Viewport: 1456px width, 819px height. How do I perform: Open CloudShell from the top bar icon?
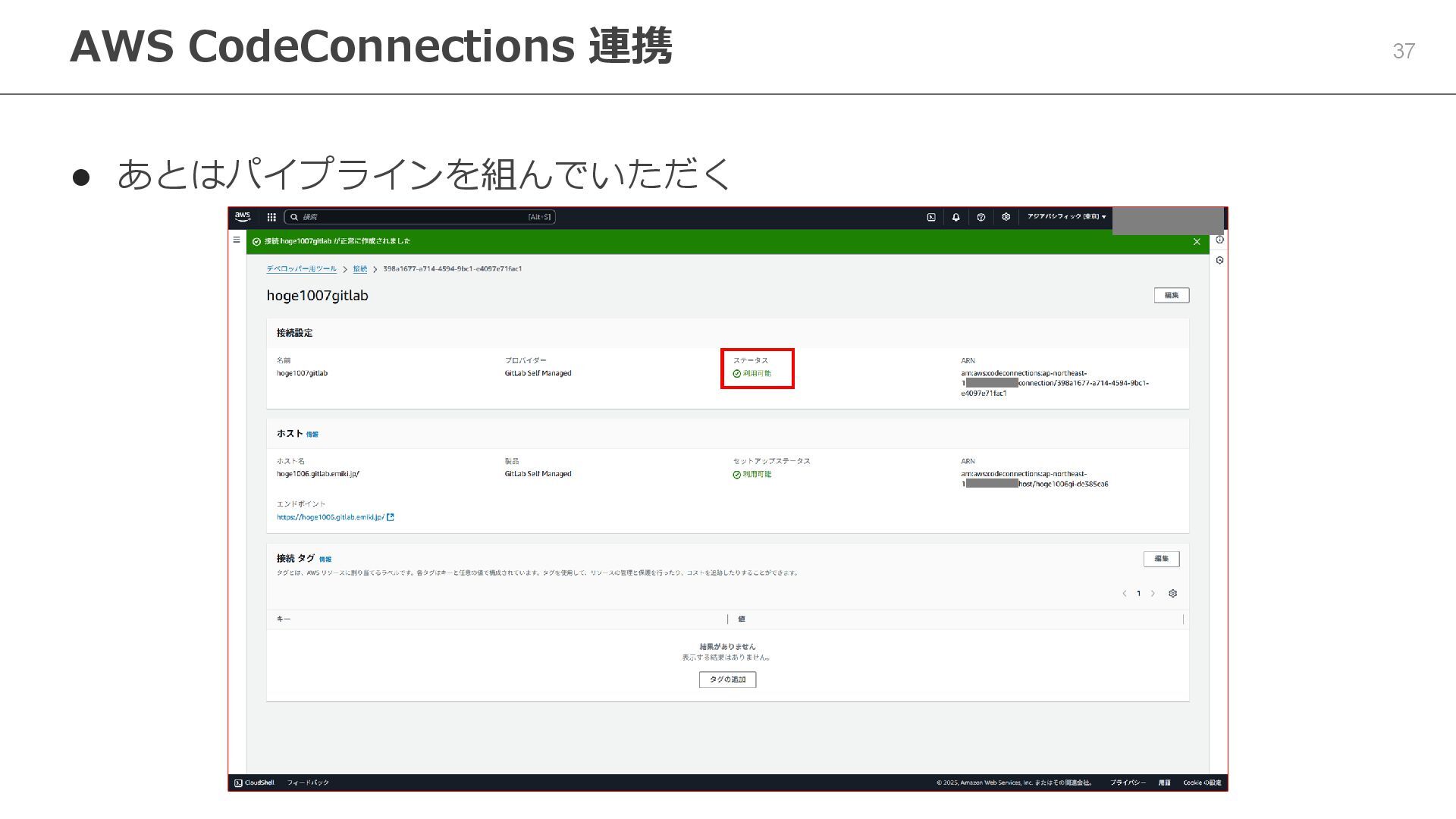[931, 217]
